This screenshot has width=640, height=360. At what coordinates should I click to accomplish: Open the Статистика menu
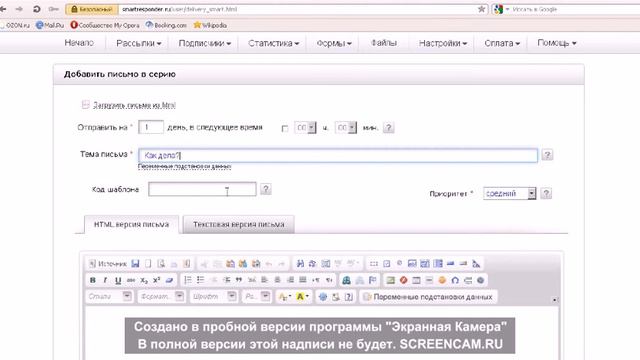tap(274, 43)
